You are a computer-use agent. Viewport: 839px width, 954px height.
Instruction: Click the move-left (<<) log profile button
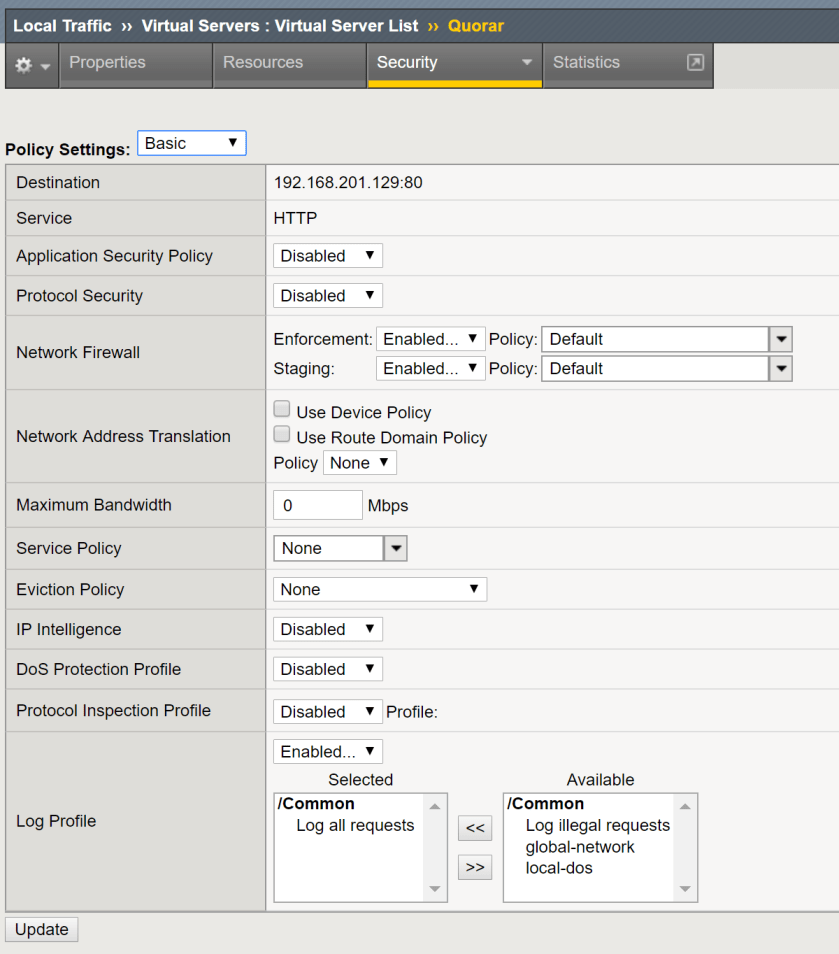click(x=475, y=828)
